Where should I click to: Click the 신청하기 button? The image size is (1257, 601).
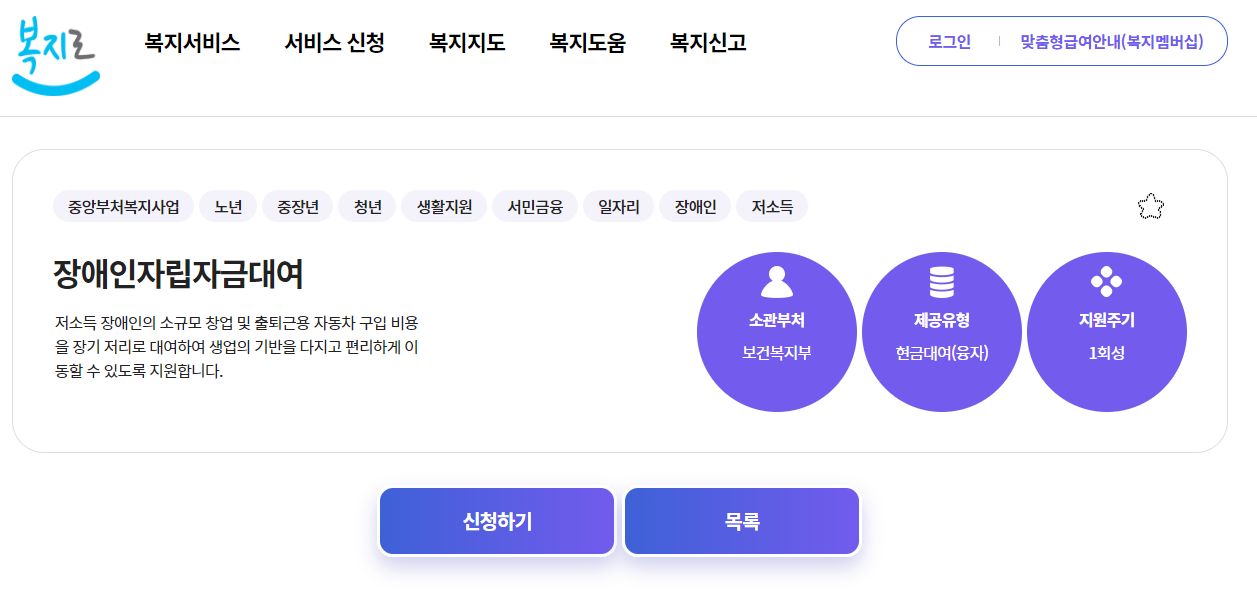(x=496, y=519)
